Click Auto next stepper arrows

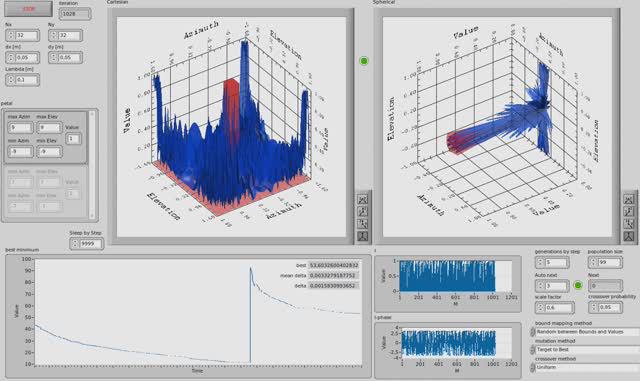click(540, 285)
